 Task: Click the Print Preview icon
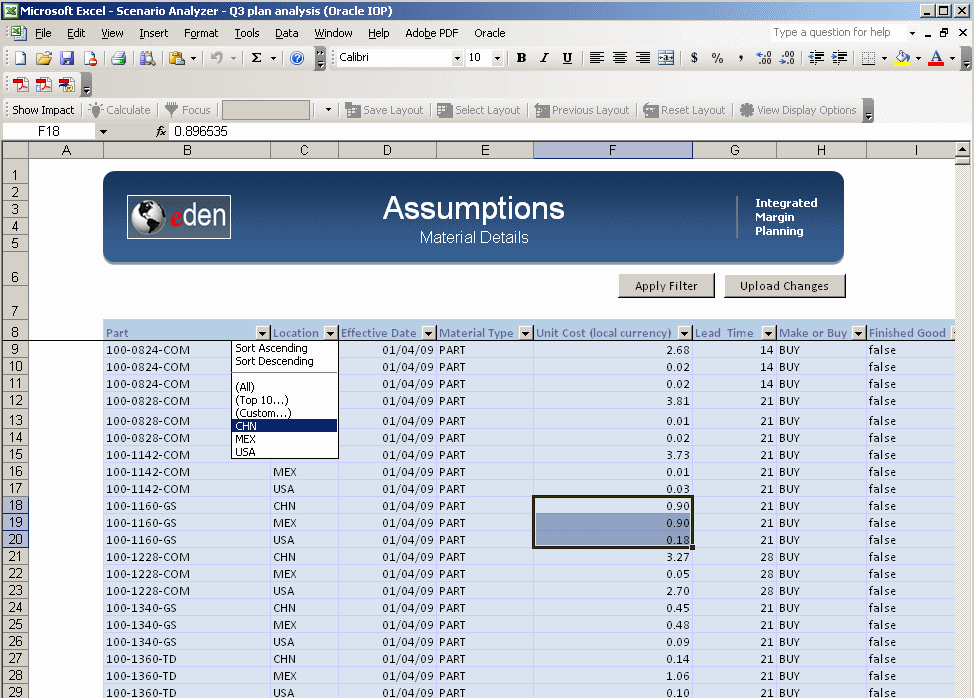147,58
